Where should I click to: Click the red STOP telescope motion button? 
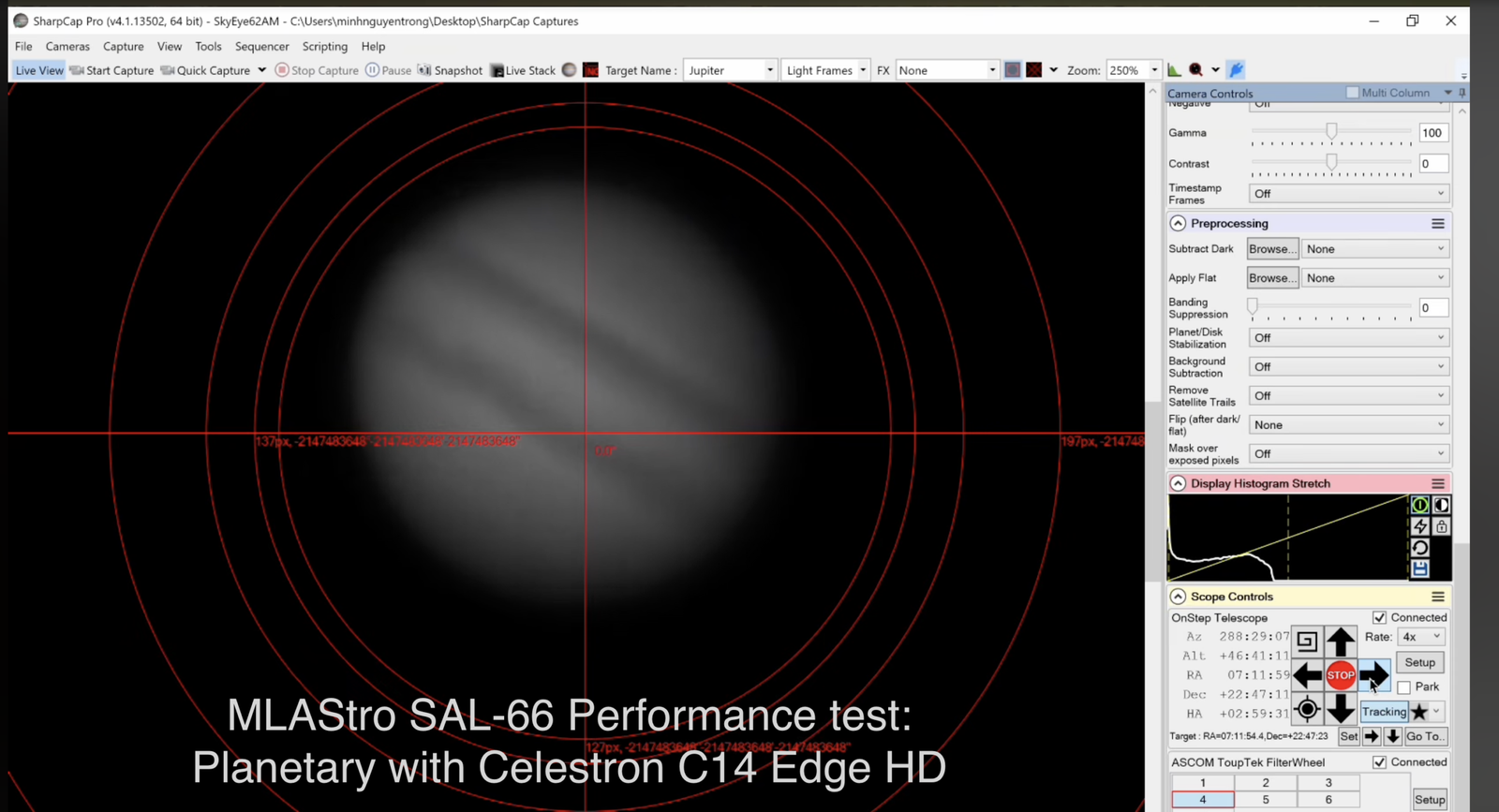[x=1341, y=675]
